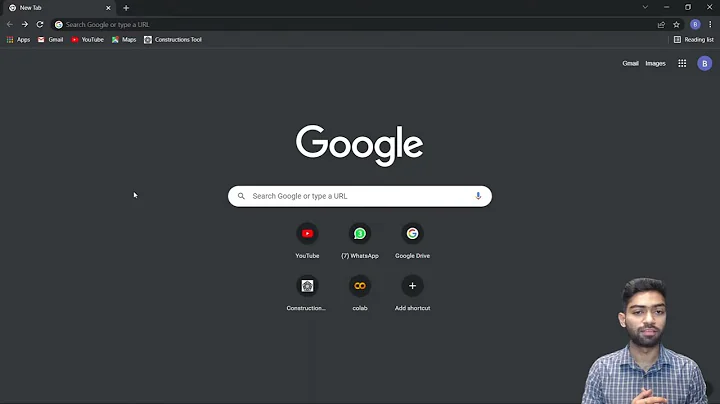The width and height of the screenshot is (720, 404).
Task: Minimize the Chrome window
Action: tap(666, 7)
